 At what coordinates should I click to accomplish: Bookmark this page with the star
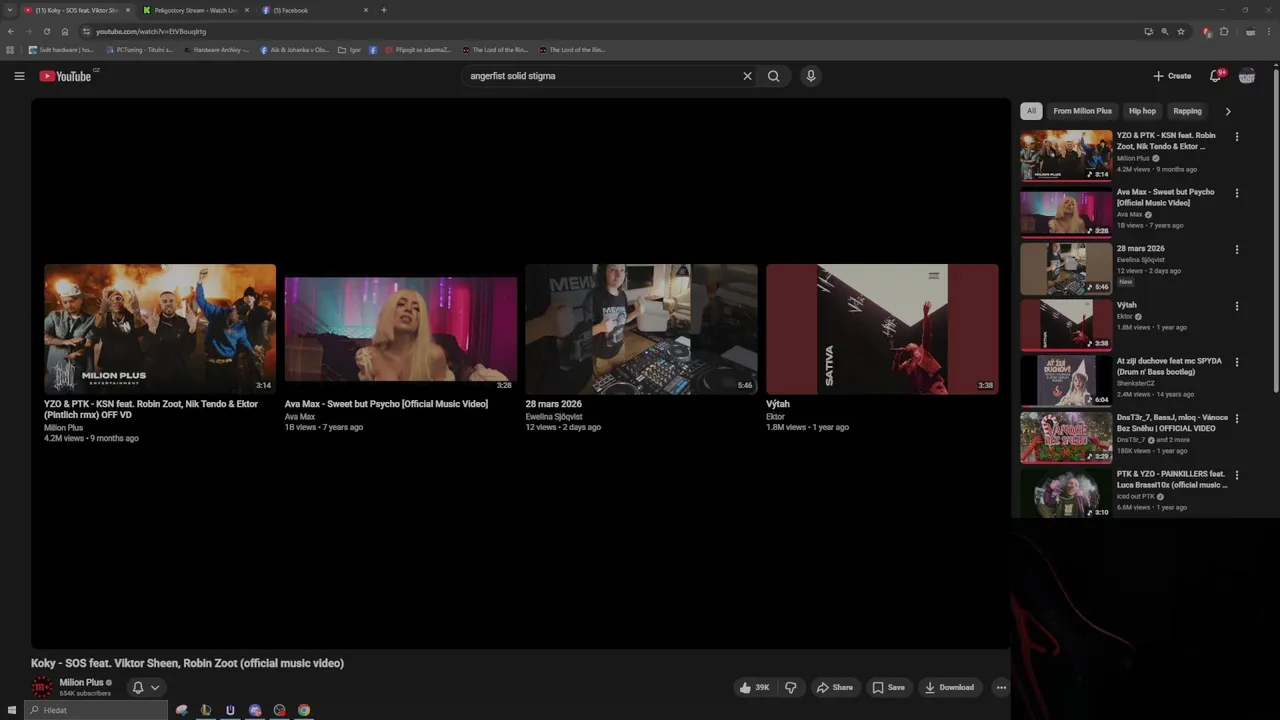[1181, 31]
